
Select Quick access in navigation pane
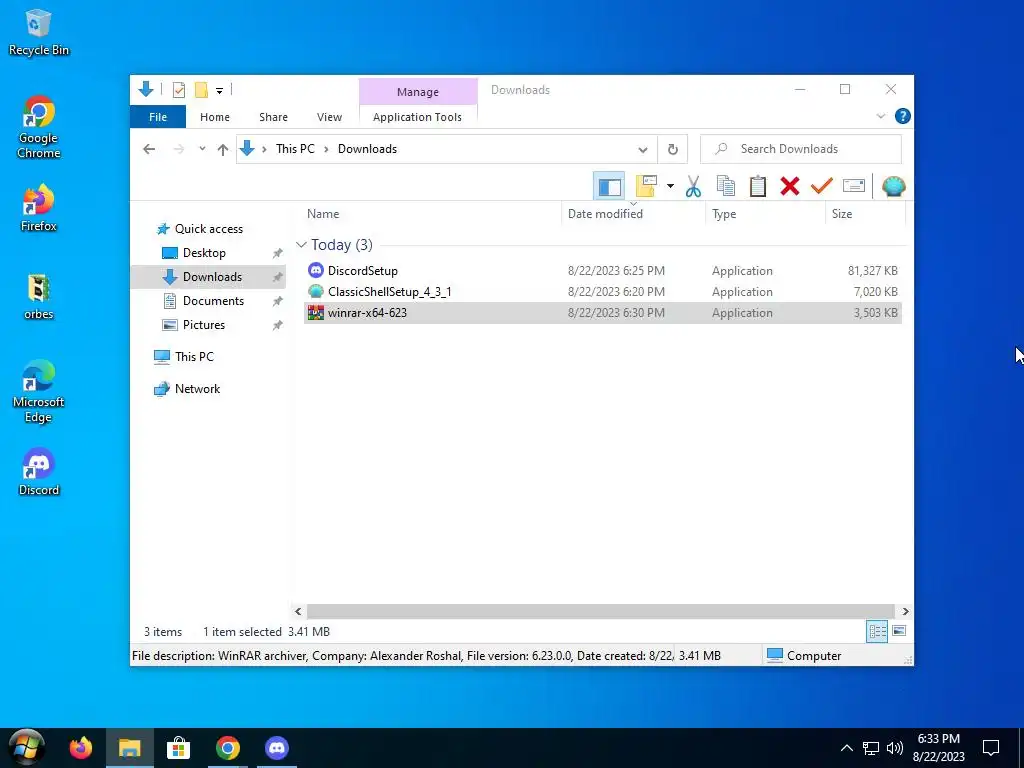coord(209,229)
